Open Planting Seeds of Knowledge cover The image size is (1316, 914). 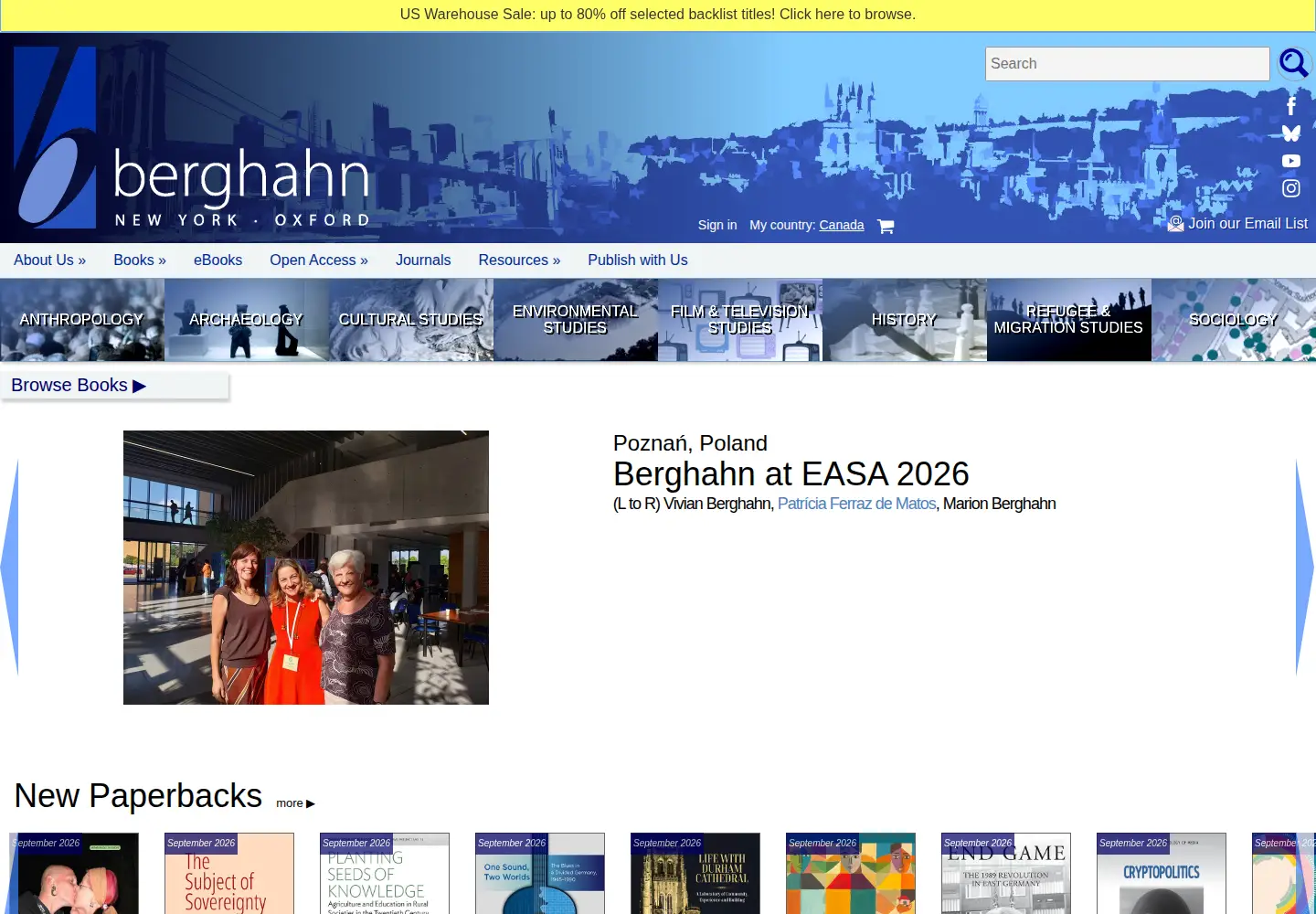(385, 874)
